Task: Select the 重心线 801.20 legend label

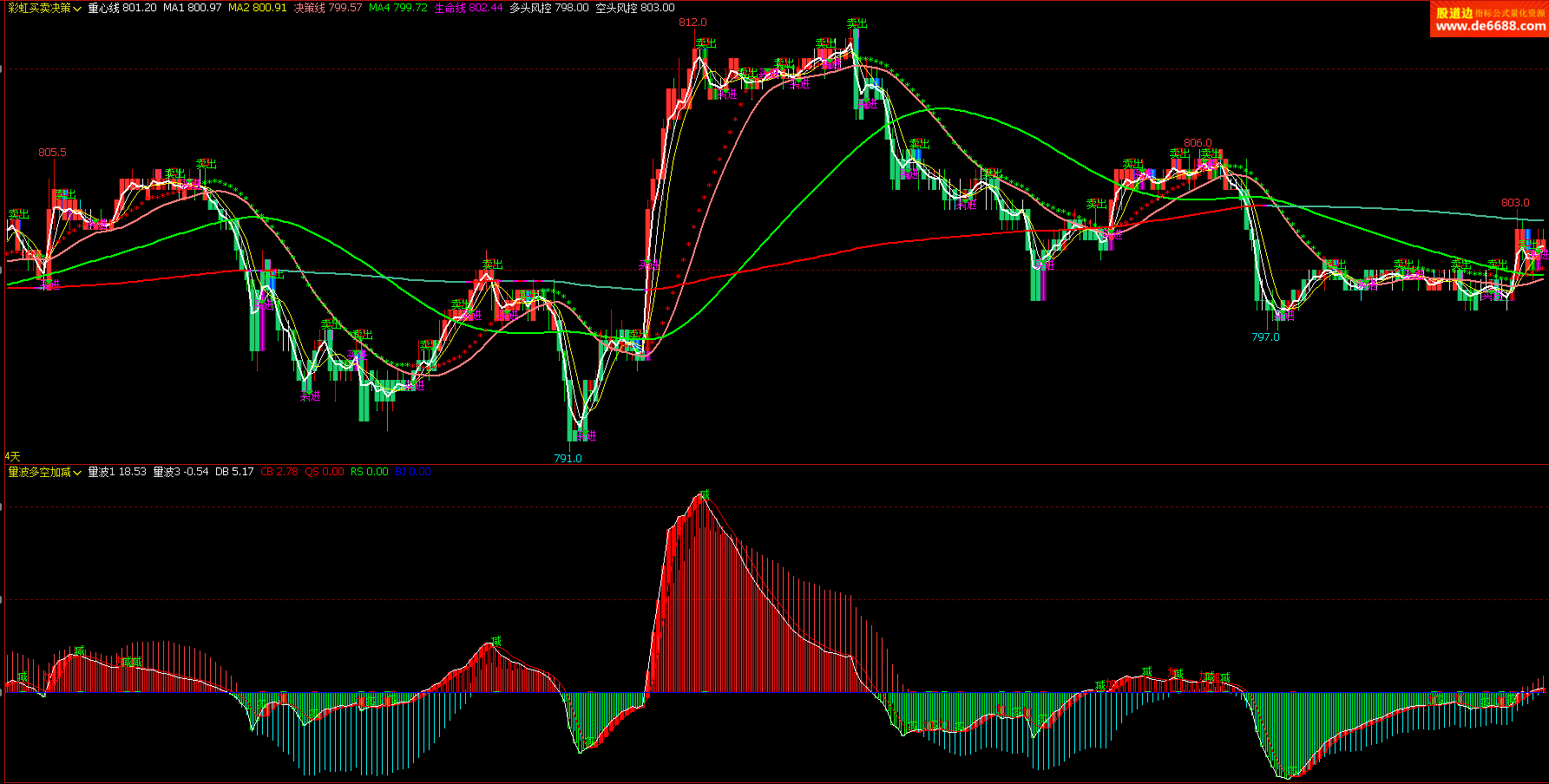Action: point(122,8)
